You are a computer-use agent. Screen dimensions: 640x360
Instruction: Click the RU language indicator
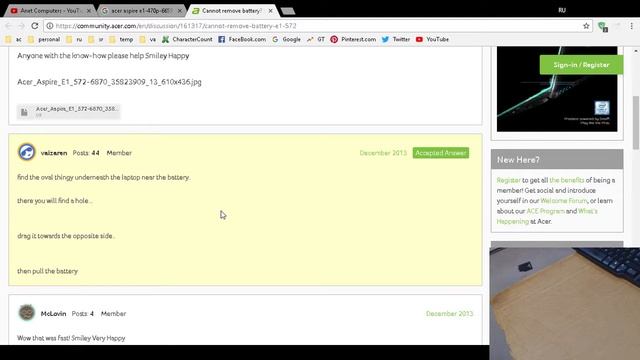[562, 10]
